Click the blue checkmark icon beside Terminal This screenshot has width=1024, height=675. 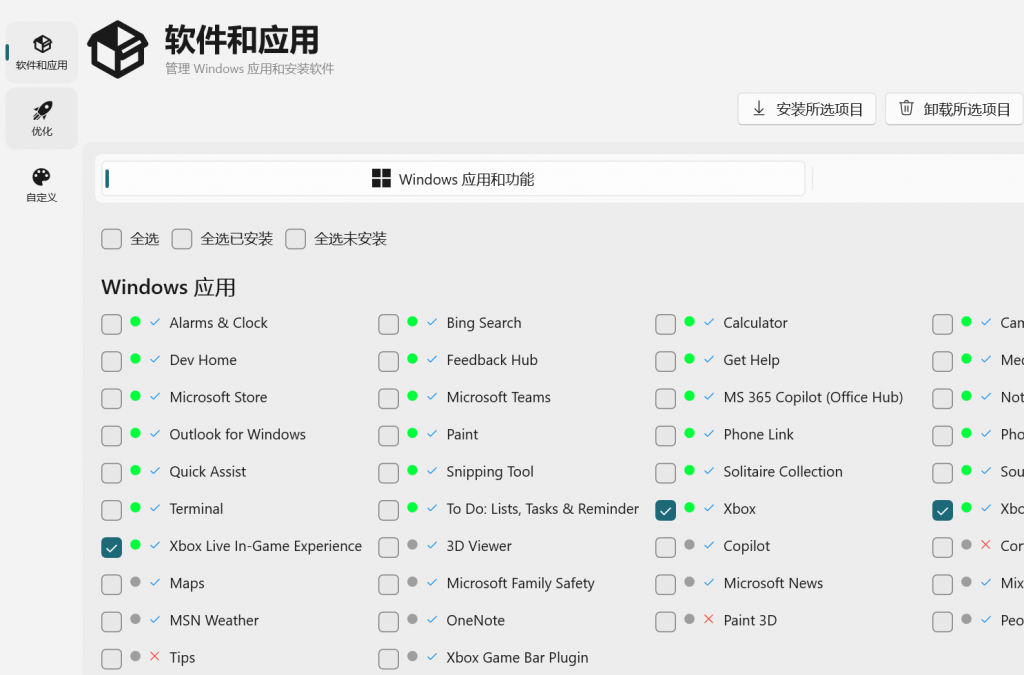(x=155, y=508)
